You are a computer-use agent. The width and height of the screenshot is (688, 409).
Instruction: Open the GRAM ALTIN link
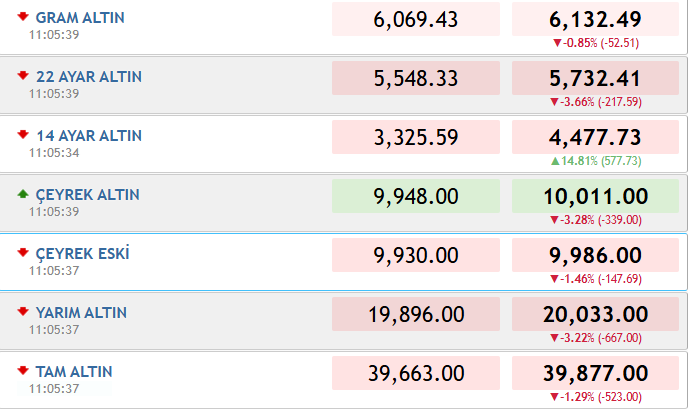80,18
